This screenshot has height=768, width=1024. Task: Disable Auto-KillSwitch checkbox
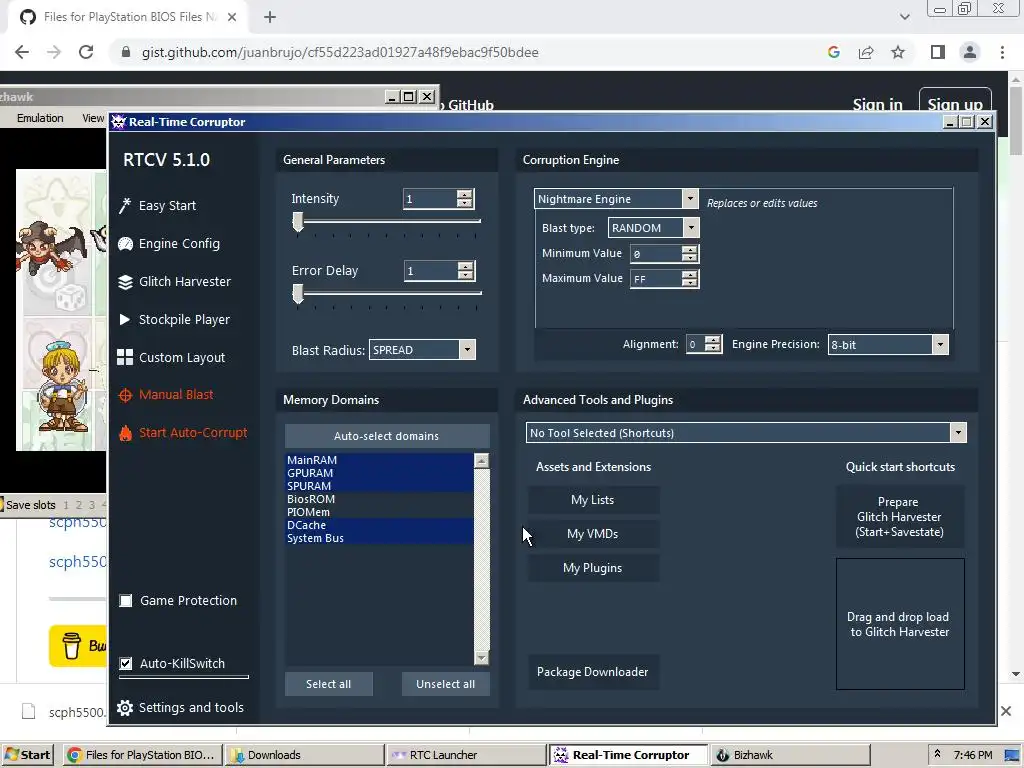click(125, 664)
